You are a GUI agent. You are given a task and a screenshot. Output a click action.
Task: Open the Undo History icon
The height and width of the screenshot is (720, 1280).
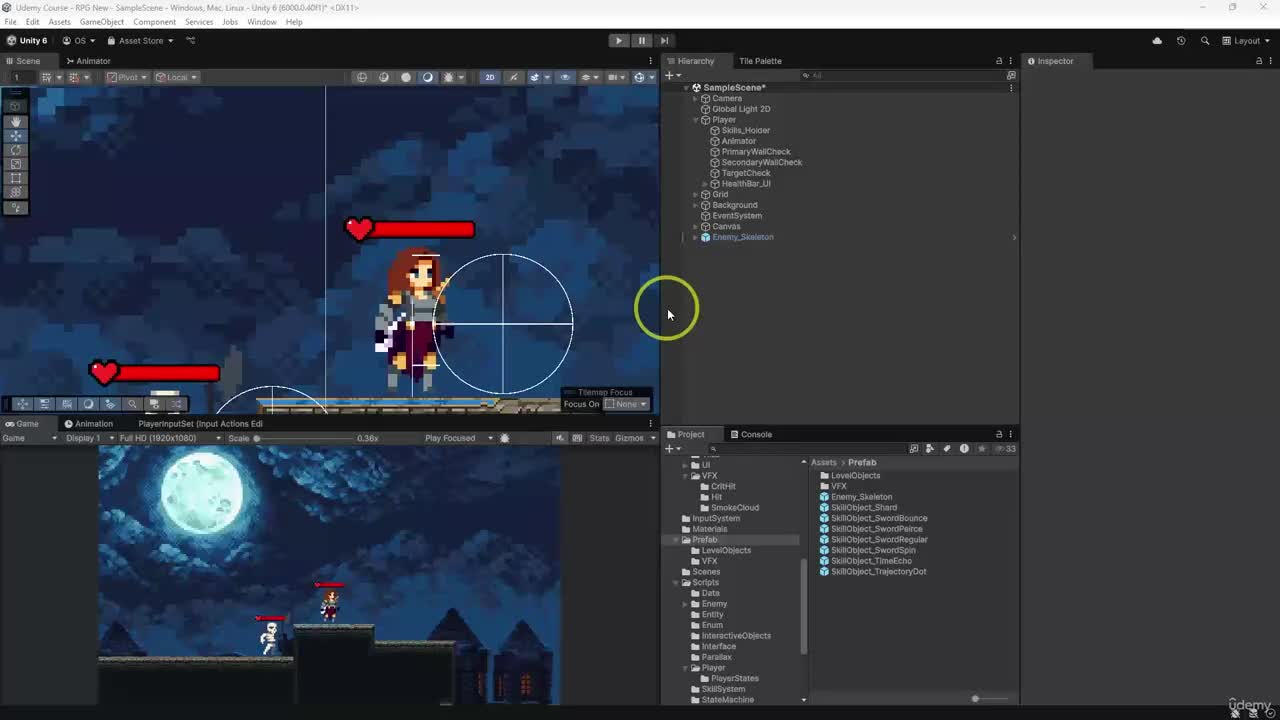point(1181,41)
